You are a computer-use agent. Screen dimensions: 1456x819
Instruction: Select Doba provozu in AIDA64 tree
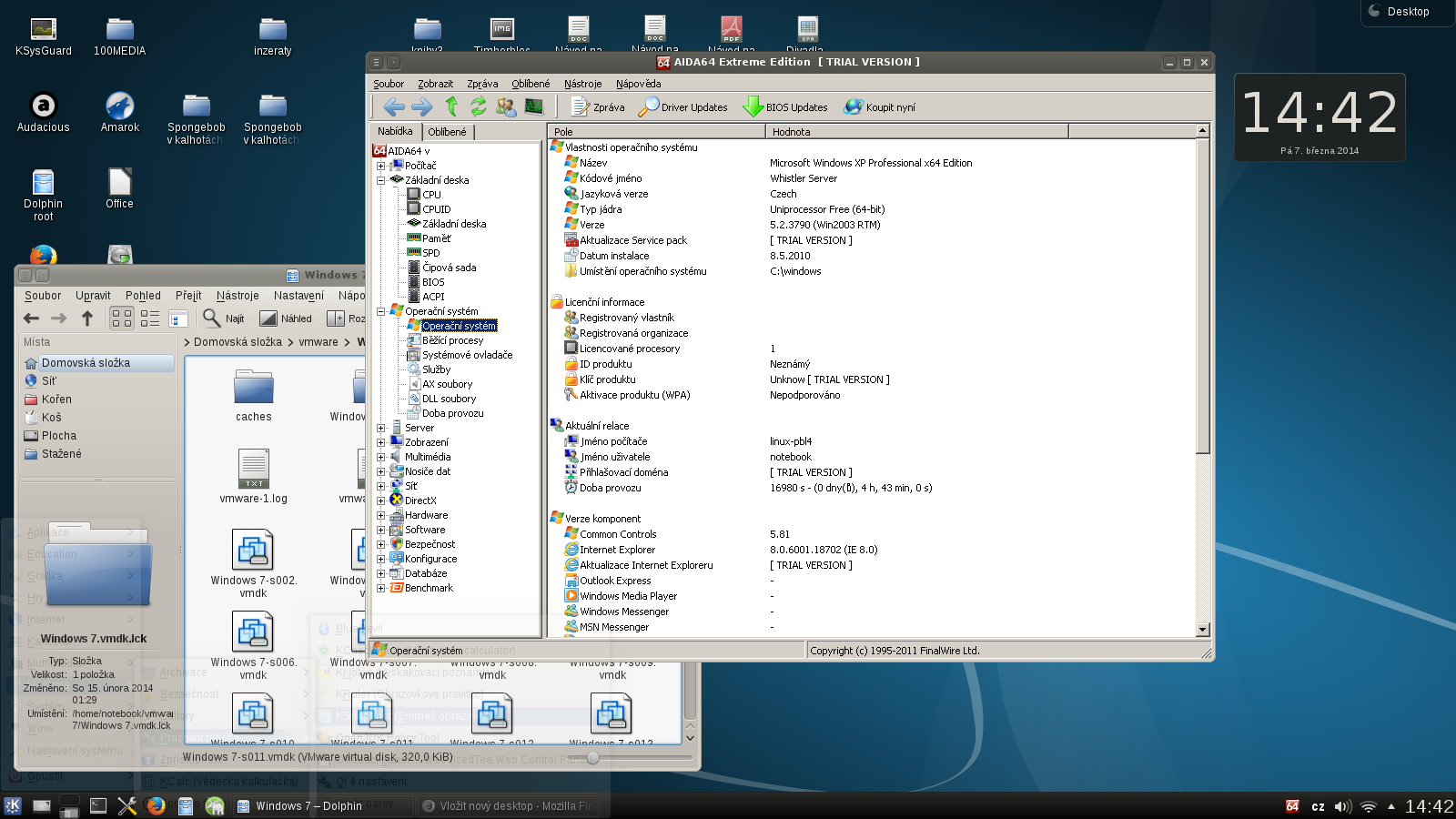[452, 413]
